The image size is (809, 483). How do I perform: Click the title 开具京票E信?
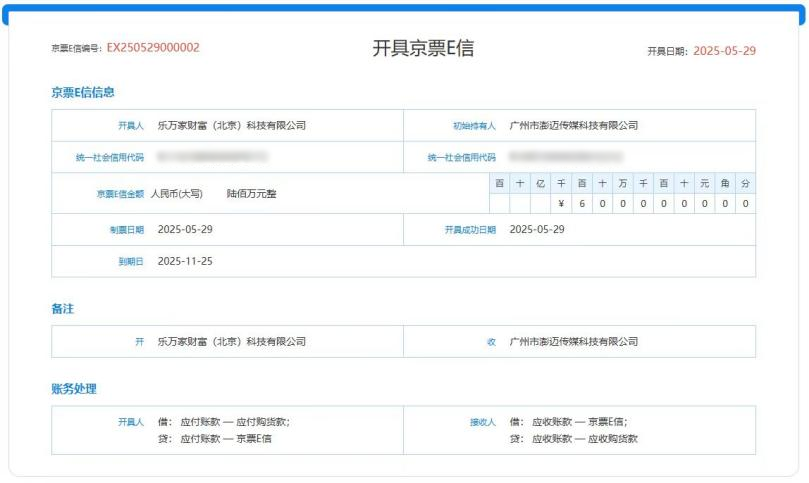(423, 48)
